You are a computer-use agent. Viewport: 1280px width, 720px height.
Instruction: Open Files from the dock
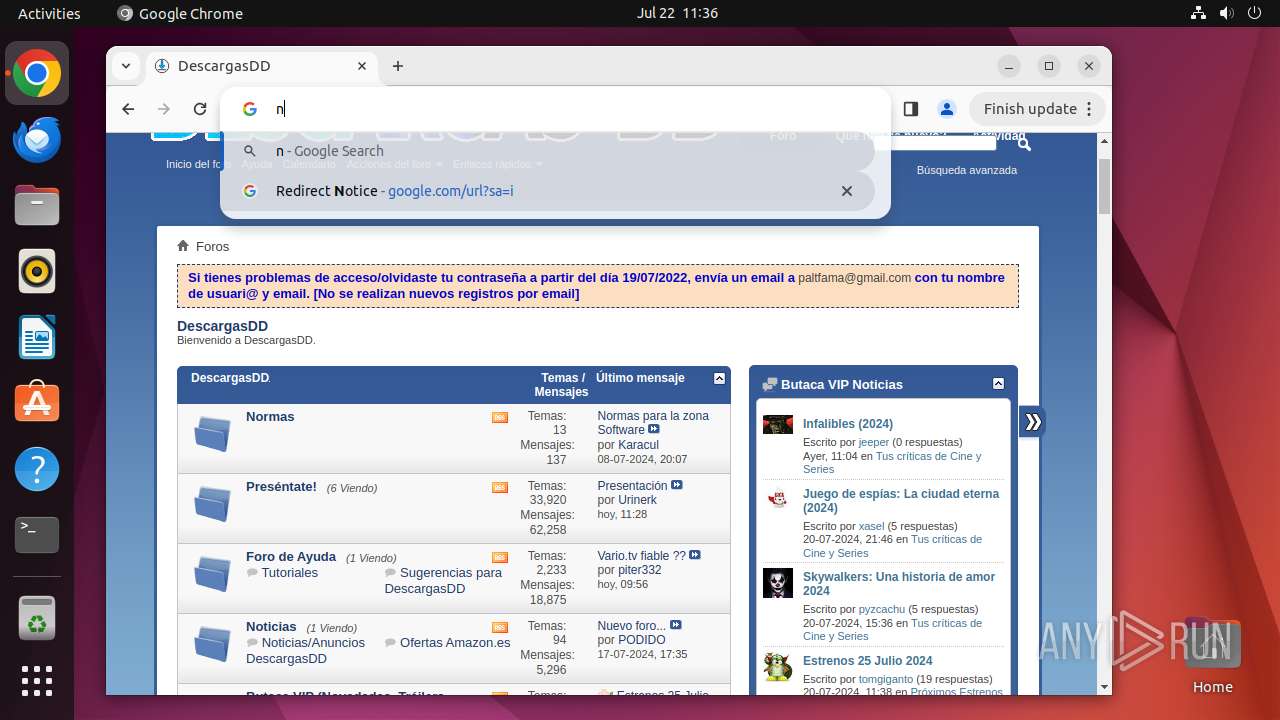(x=37, y=206)
